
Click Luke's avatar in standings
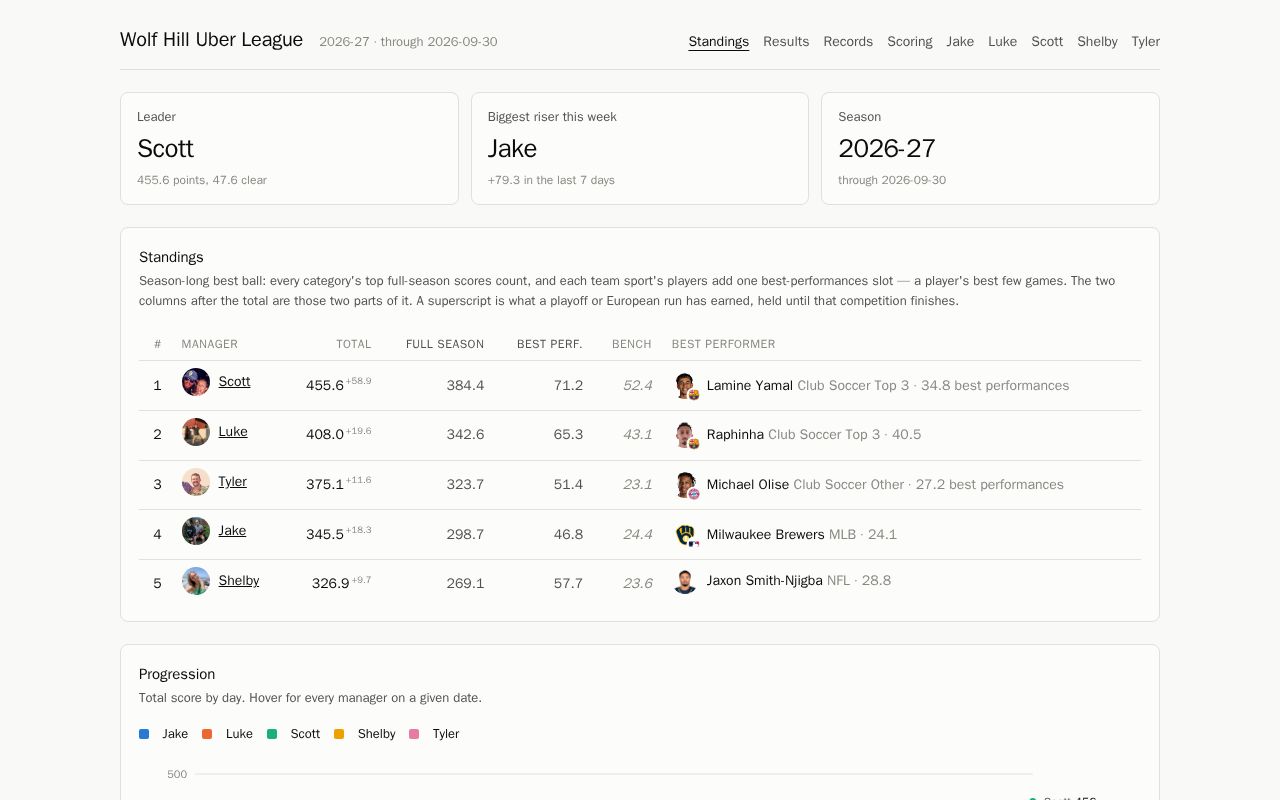tap(196, 432)
